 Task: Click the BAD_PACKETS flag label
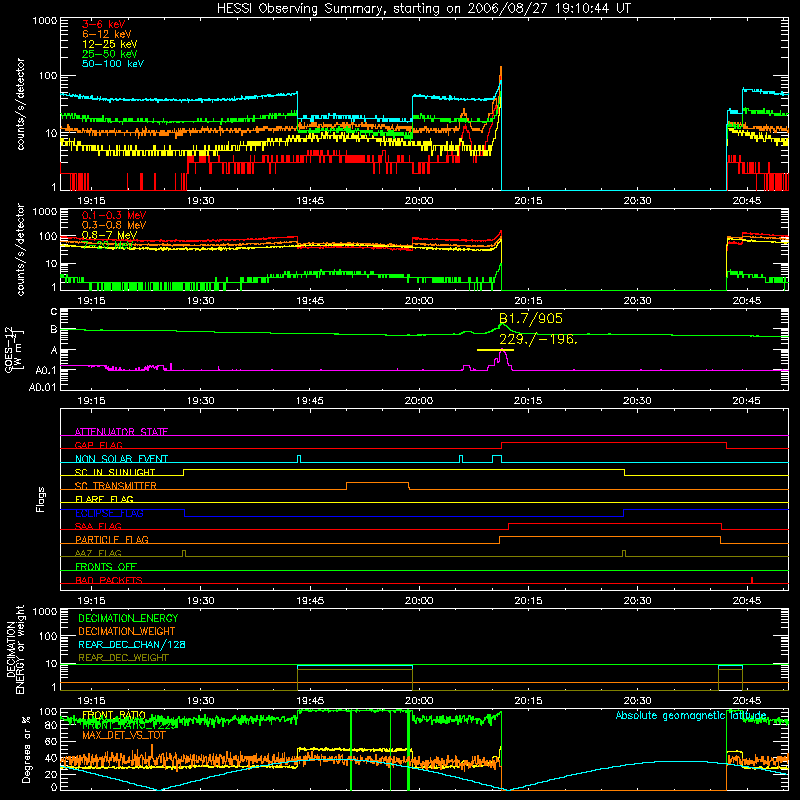tap(109, 580)
